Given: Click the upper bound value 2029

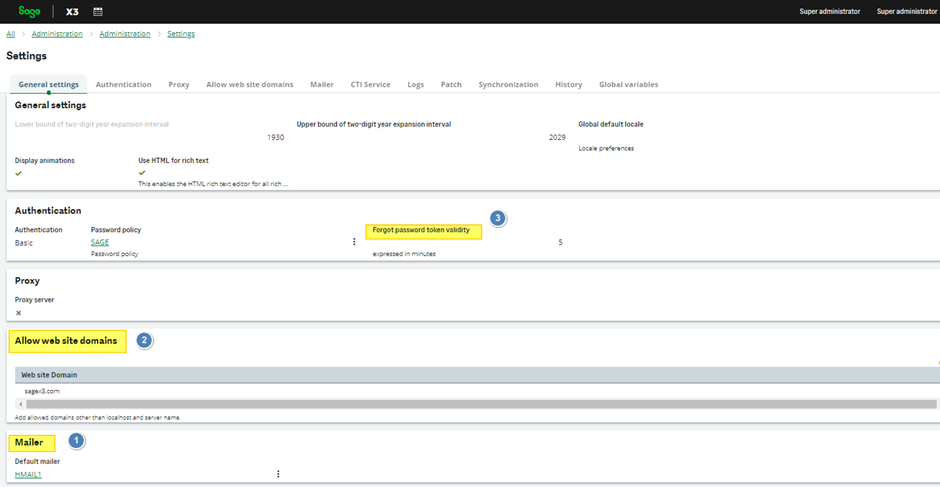Looking at the screenshot, I should tap(557, 137).
